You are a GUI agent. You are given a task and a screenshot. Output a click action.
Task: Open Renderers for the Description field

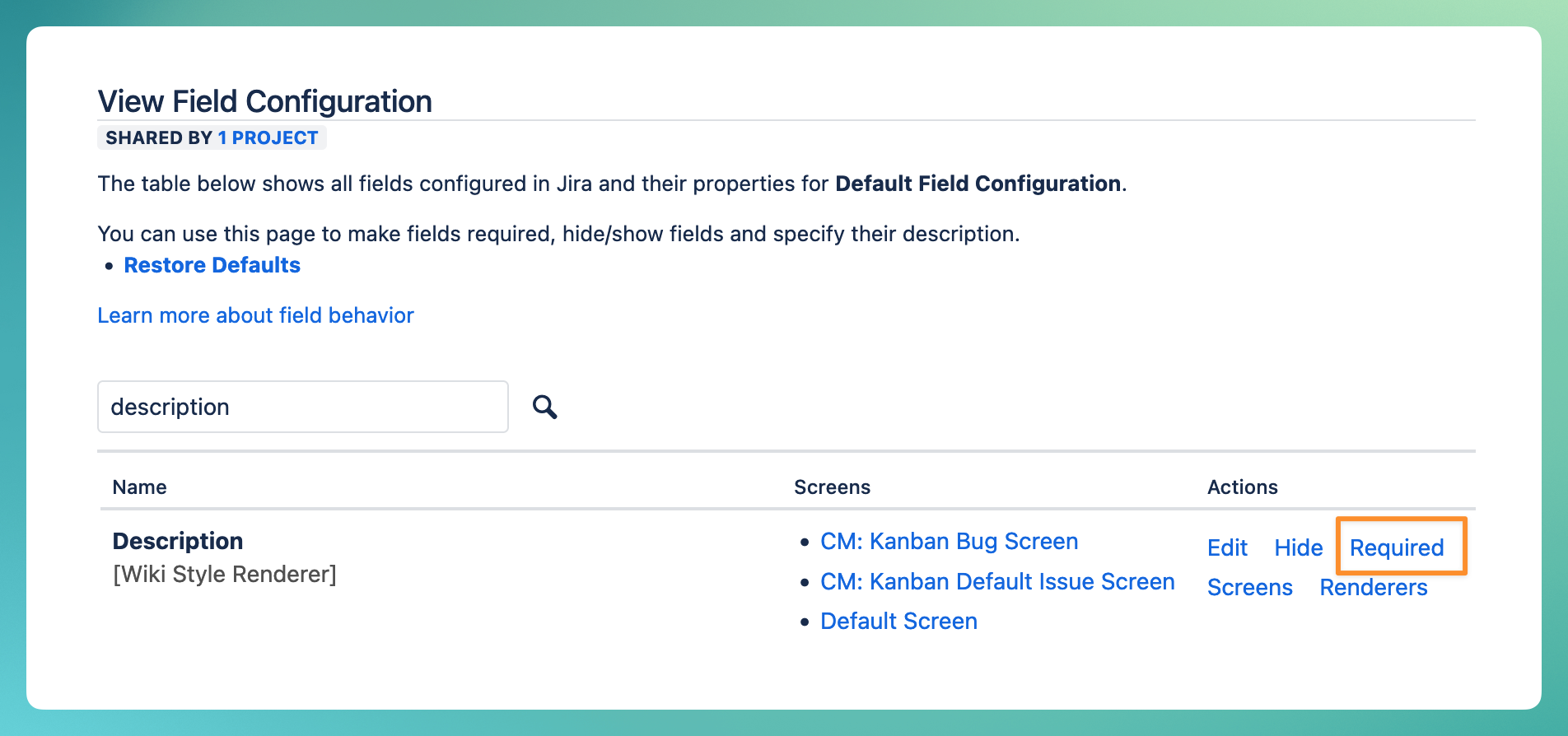click(1373, 587)
